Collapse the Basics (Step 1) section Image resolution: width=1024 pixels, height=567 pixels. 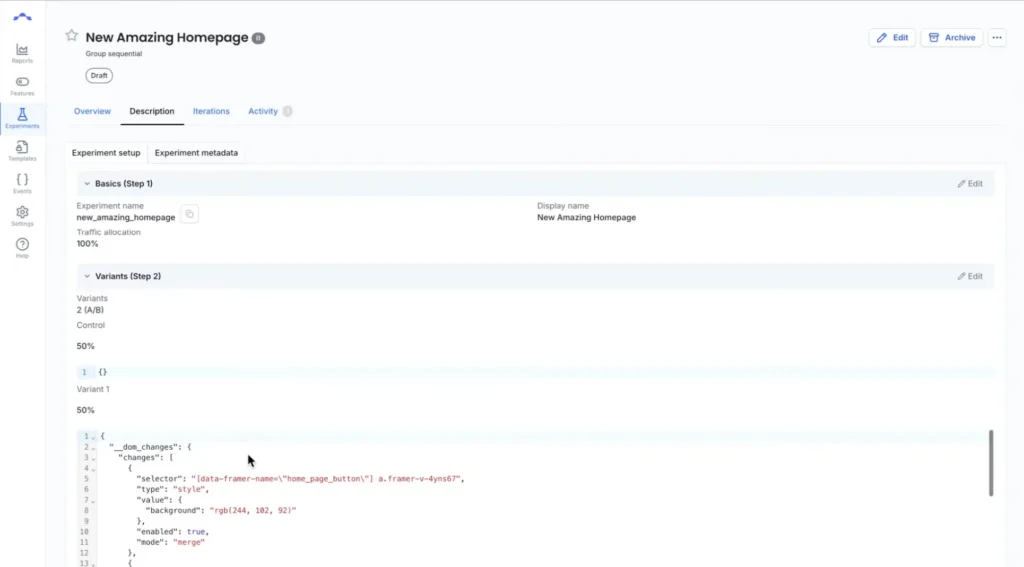pyautogui.click(x=87, y=184)
